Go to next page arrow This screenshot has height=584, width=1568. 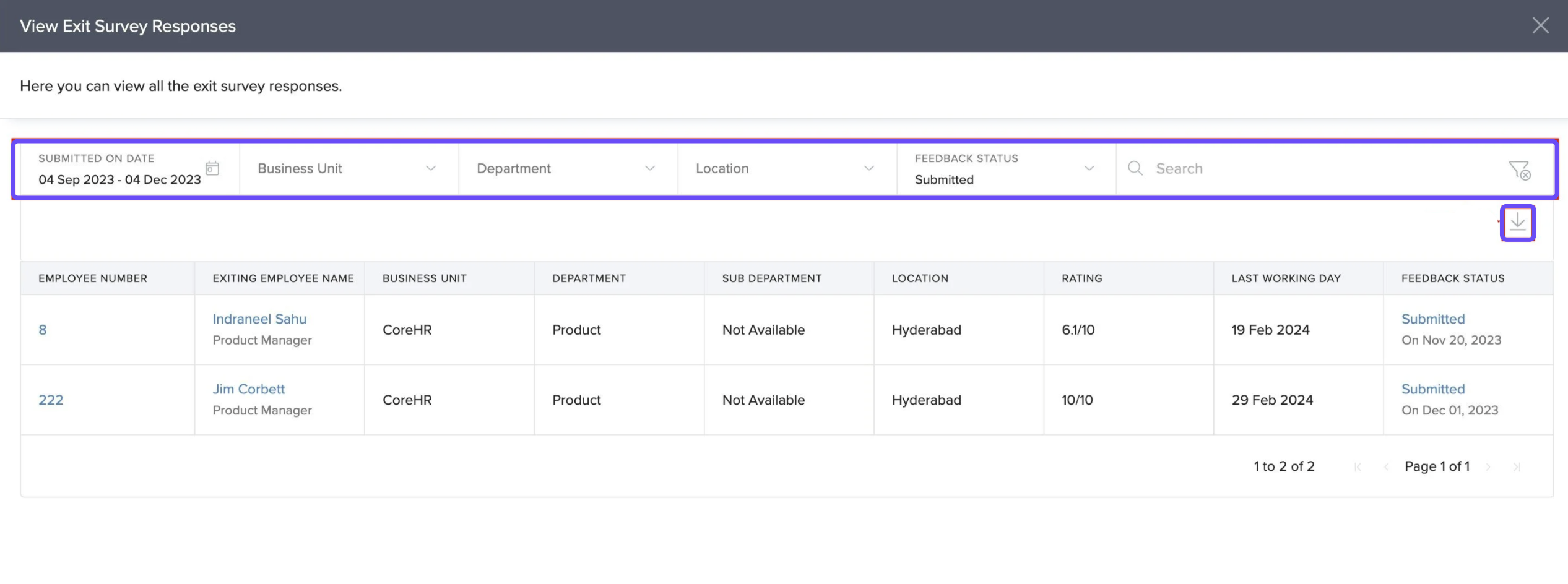click(x=1488, y=467)
